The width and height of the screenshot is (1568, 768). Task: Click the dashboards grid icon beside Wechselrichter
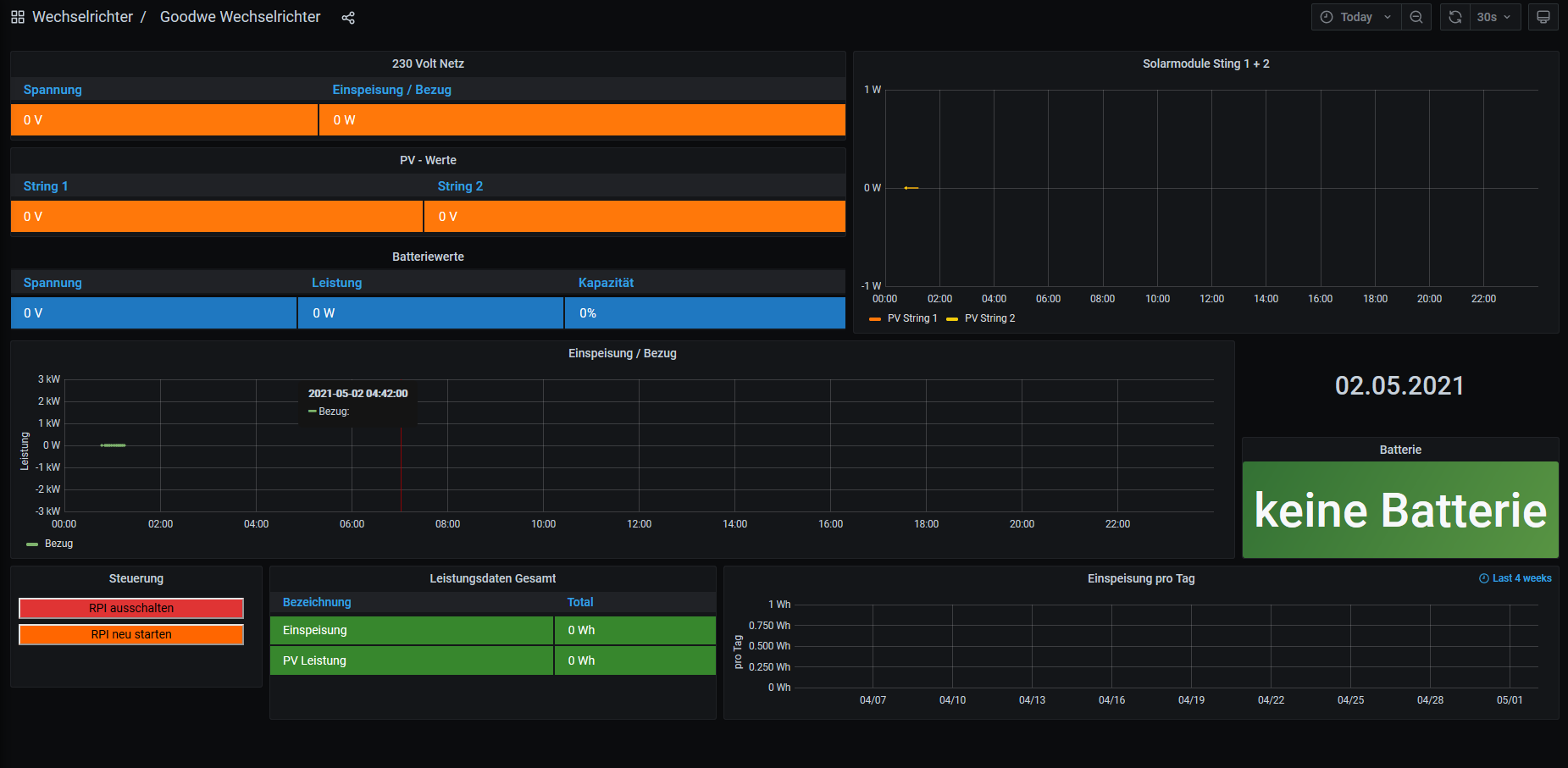tap(18, 17)
